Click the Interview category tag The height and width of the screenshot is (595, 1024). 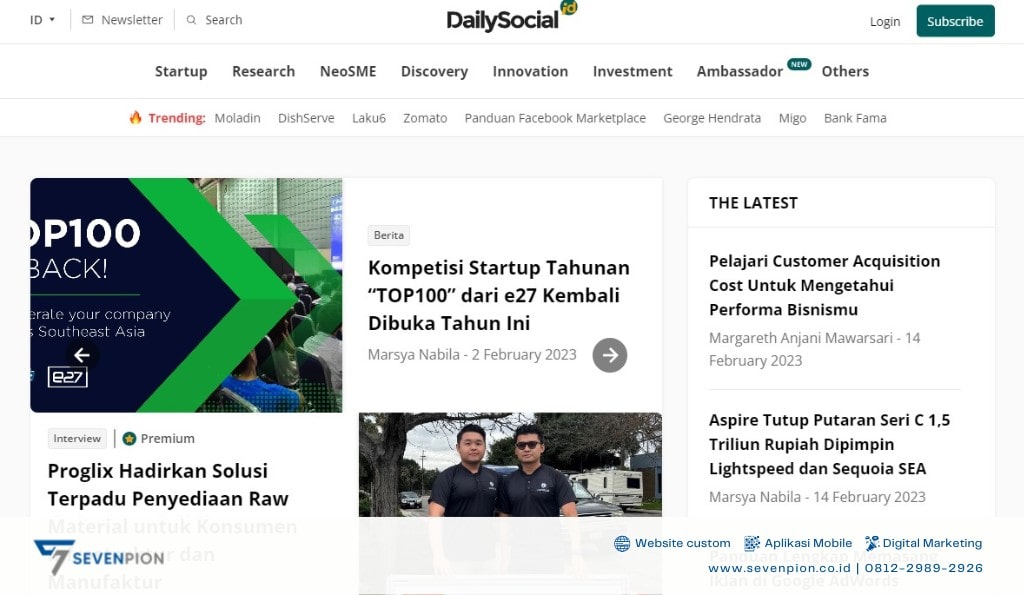point(77,438)
